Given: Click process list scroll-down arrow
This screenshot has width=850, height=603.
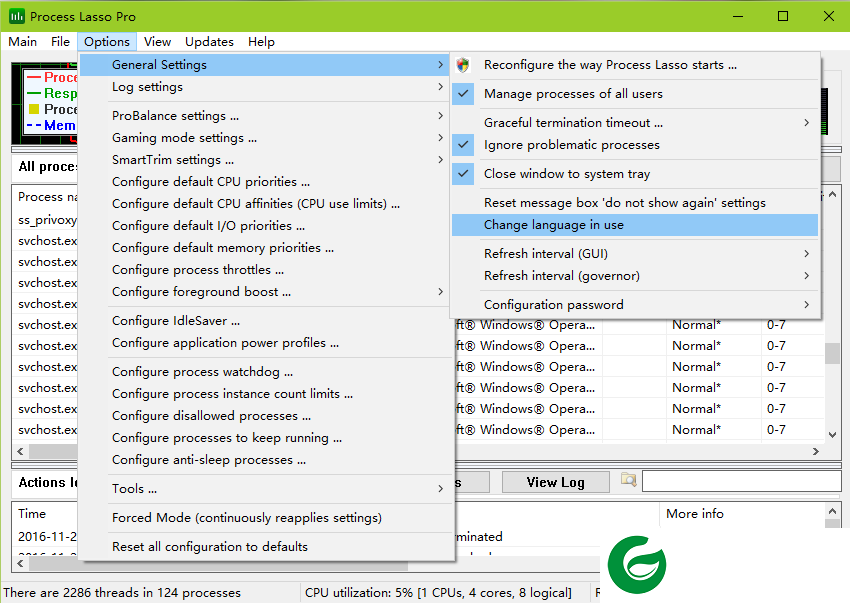Looking at the screenshot, I should coord(833,435).
